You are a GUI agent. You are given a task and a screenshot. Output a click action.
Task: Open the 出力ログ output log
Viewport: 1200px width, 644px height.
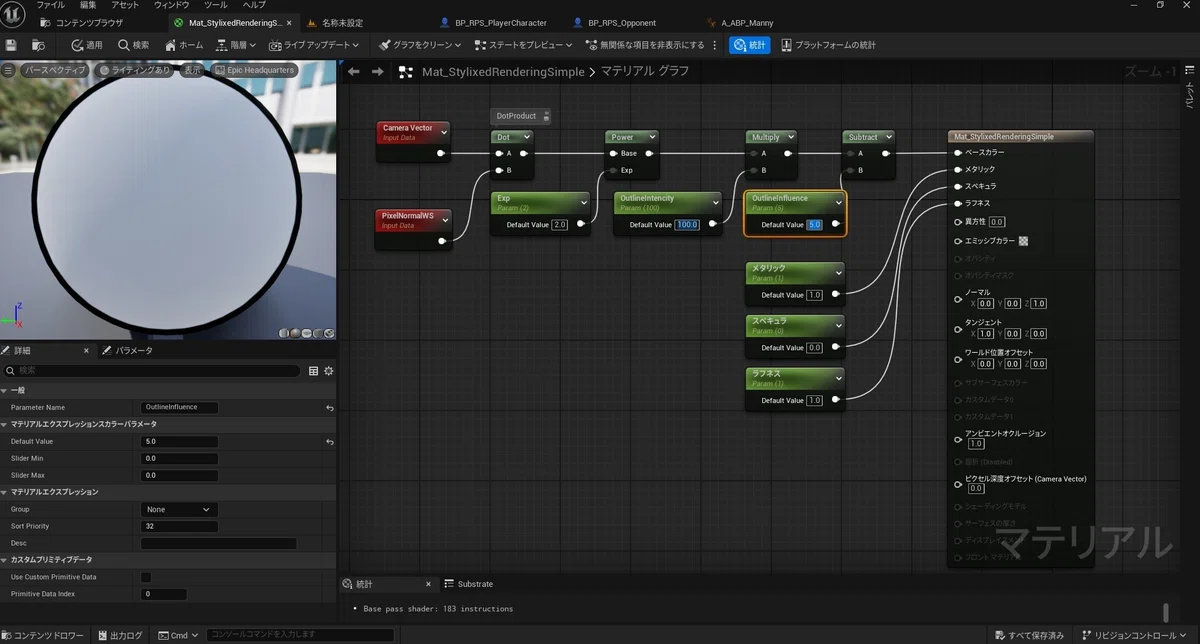pos(119,635)
